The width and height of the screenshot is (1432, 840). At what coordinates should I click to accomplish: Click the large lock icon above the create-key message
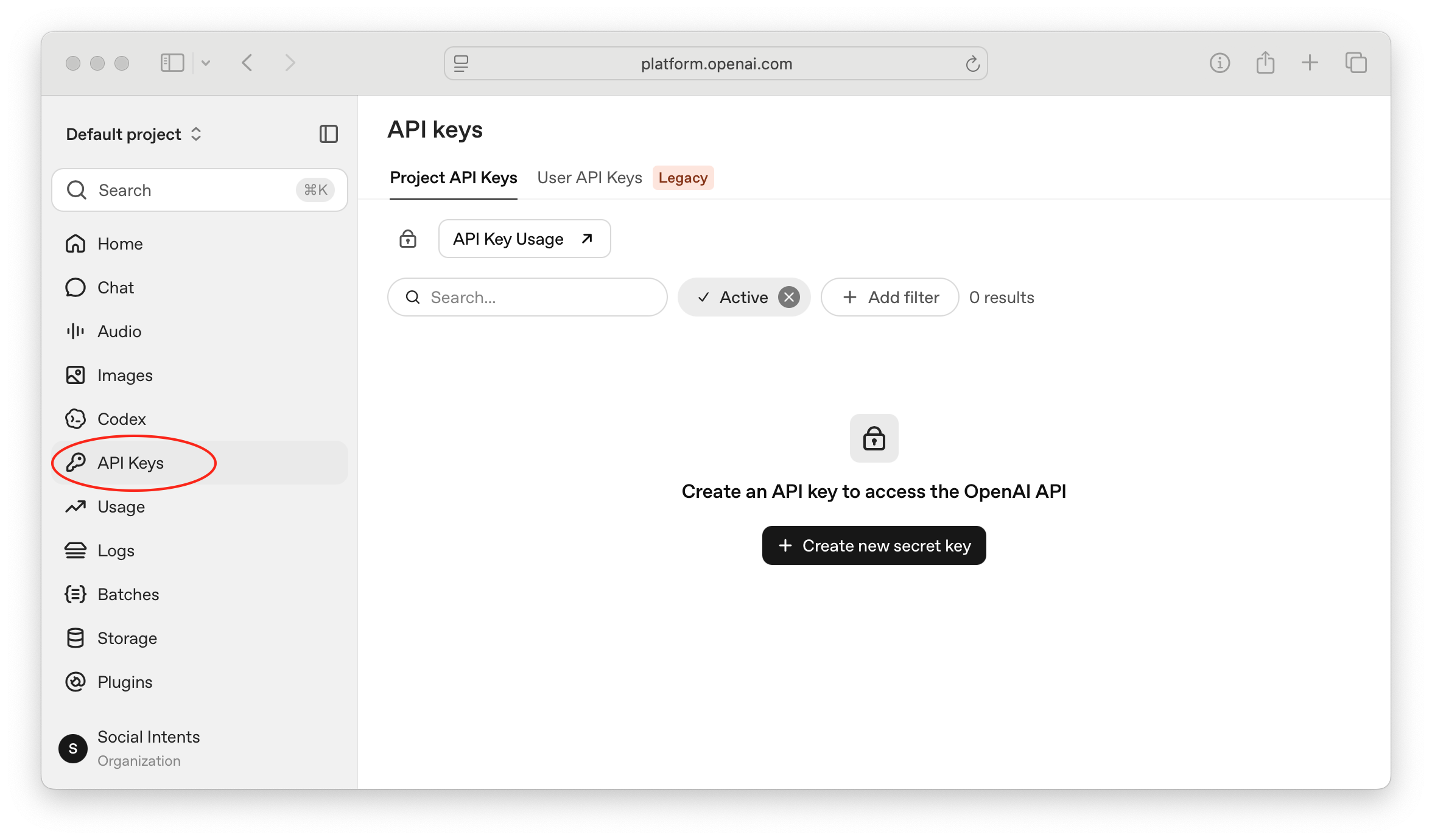pyautogui.click(x=874, y=438)
